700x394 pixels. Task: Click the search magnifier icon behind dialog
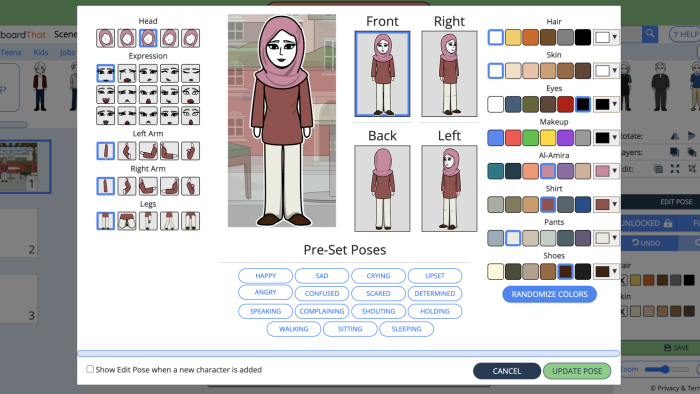(x=650, y=34)
